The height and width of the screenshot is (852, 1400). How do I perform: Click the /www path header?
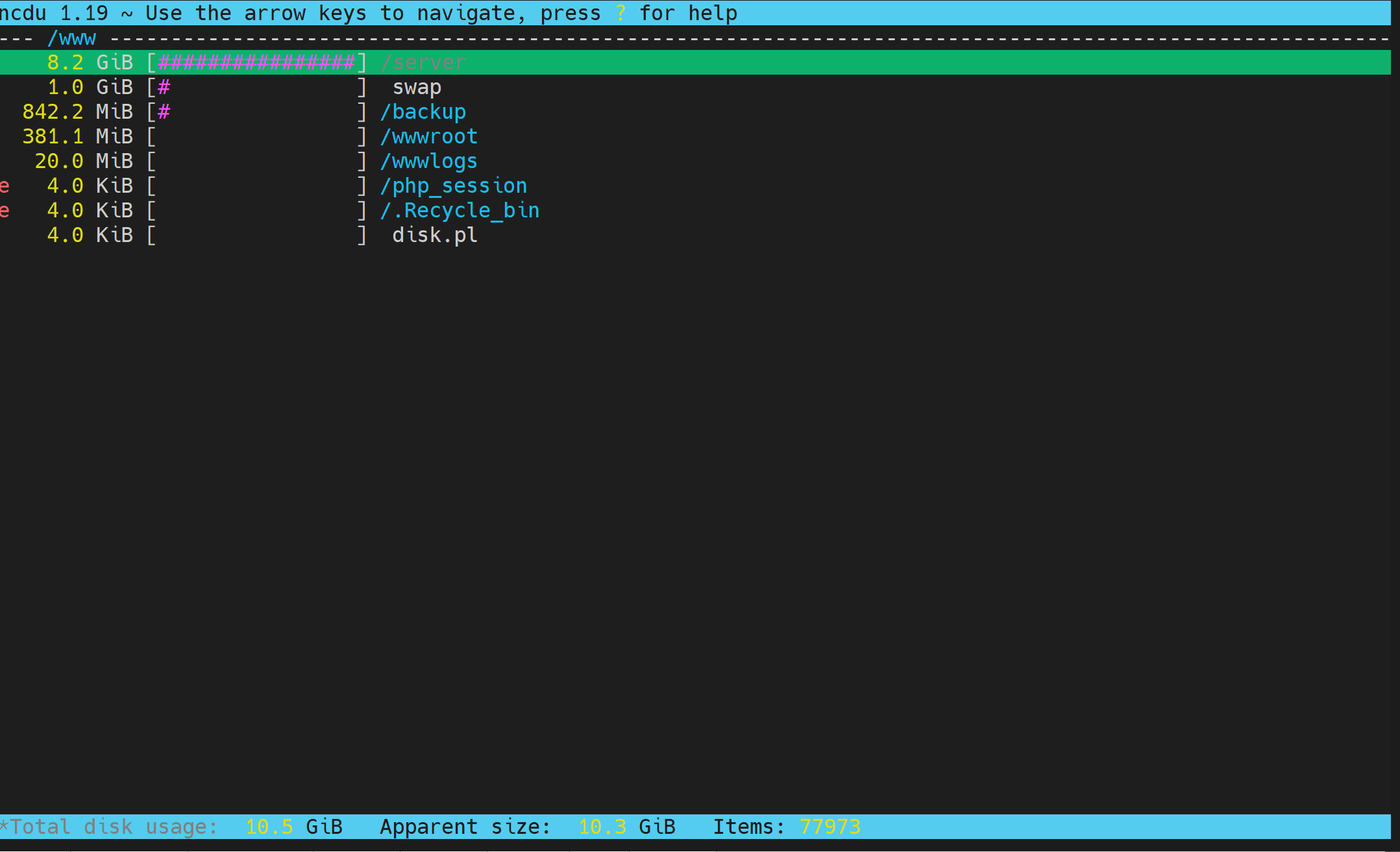[x=71, y=38]
